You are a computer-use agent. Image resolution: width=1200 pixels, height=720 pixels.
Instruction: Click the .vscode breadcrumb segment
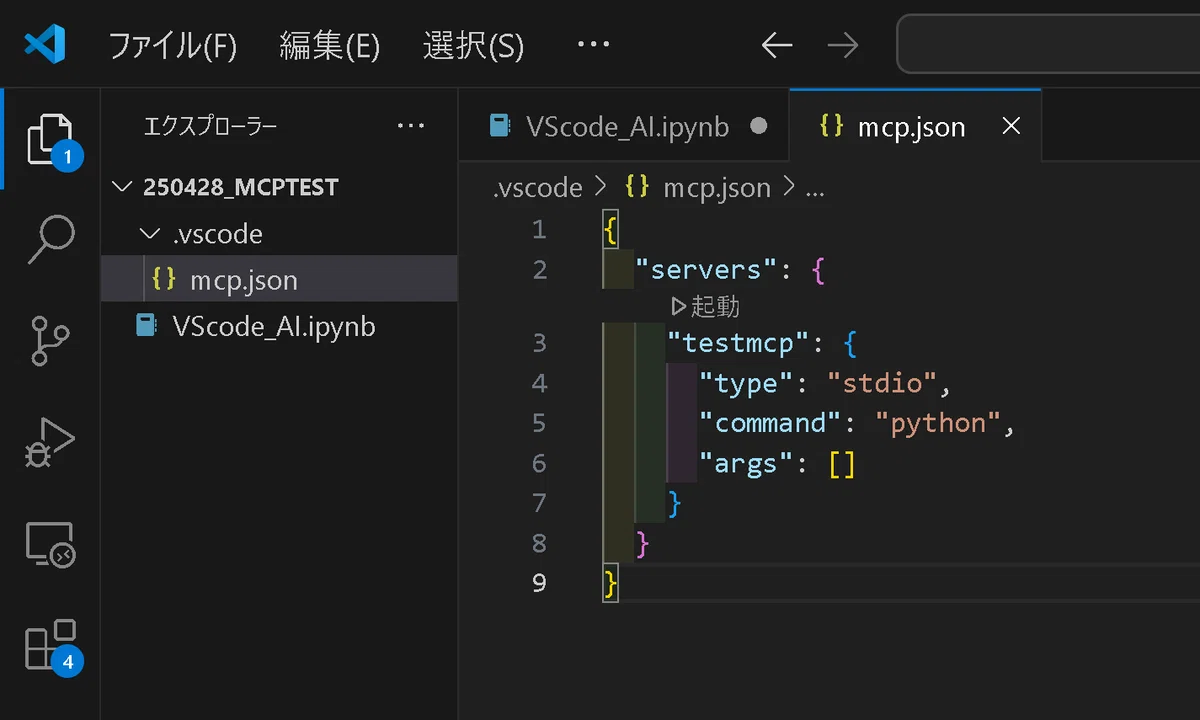537,187
